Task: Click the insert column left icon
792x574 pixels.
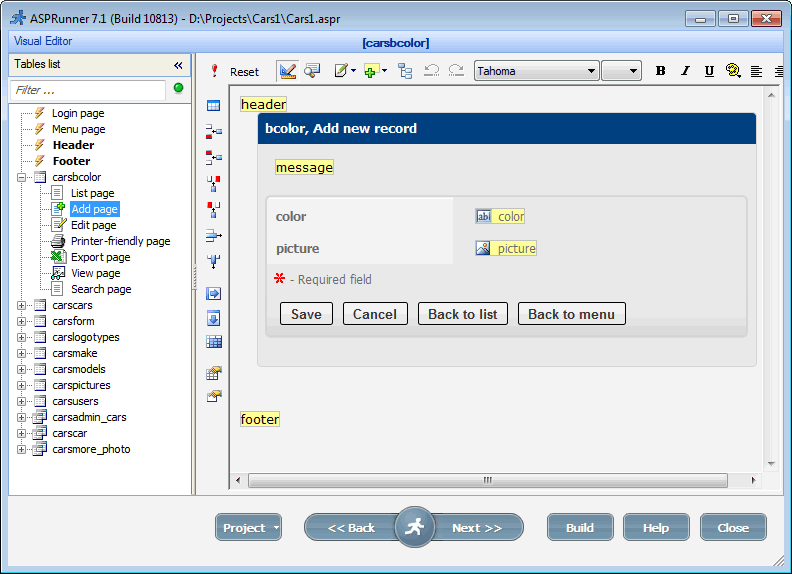Action: click(x=214, y=183)
